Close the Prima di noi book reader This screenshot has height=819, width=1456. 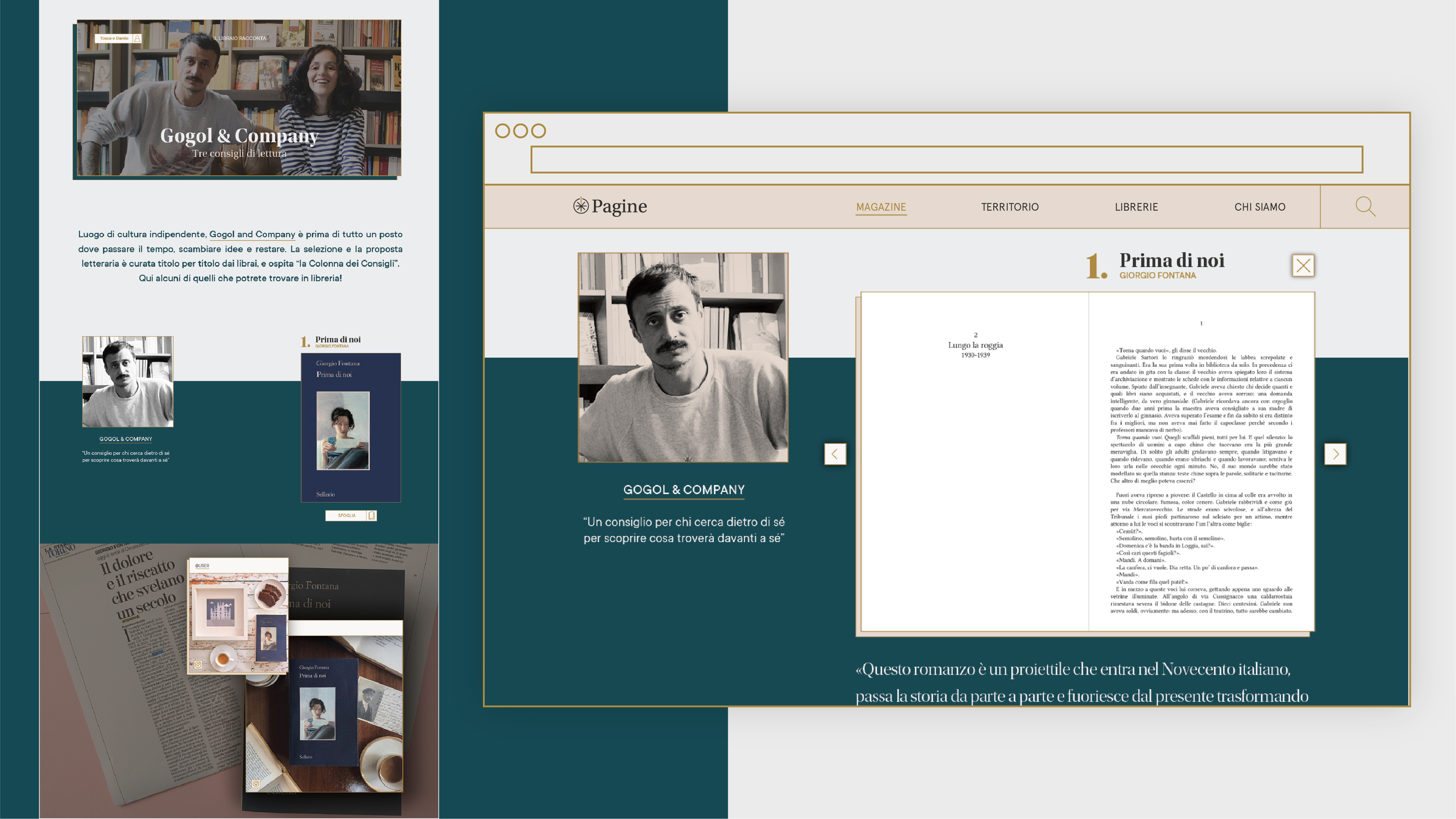coord(1303,265)
